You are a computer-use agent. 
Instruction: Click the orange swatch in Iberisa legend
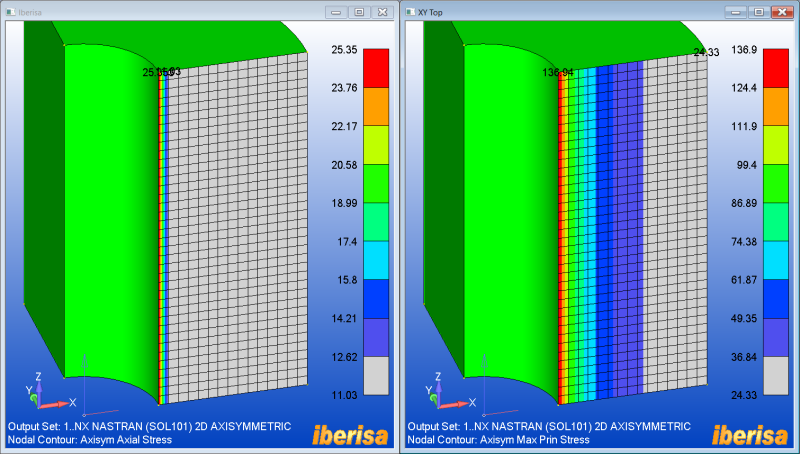[376, 107]
